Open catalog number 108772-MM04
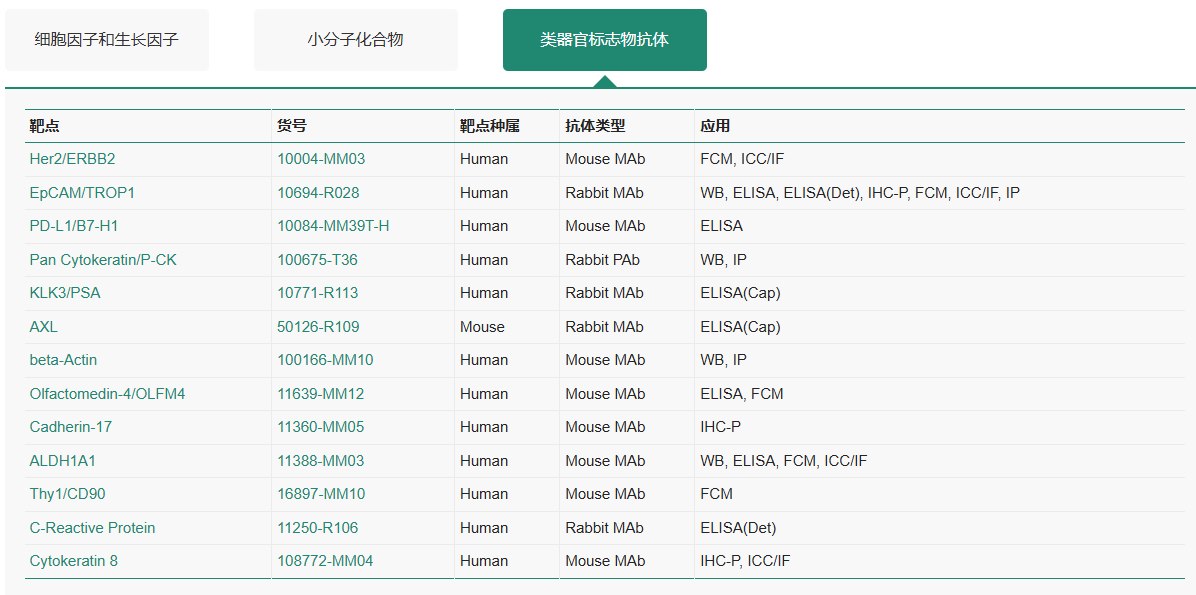The width and height of the screenshot is (1196, 595). click(x=325, y=561)
